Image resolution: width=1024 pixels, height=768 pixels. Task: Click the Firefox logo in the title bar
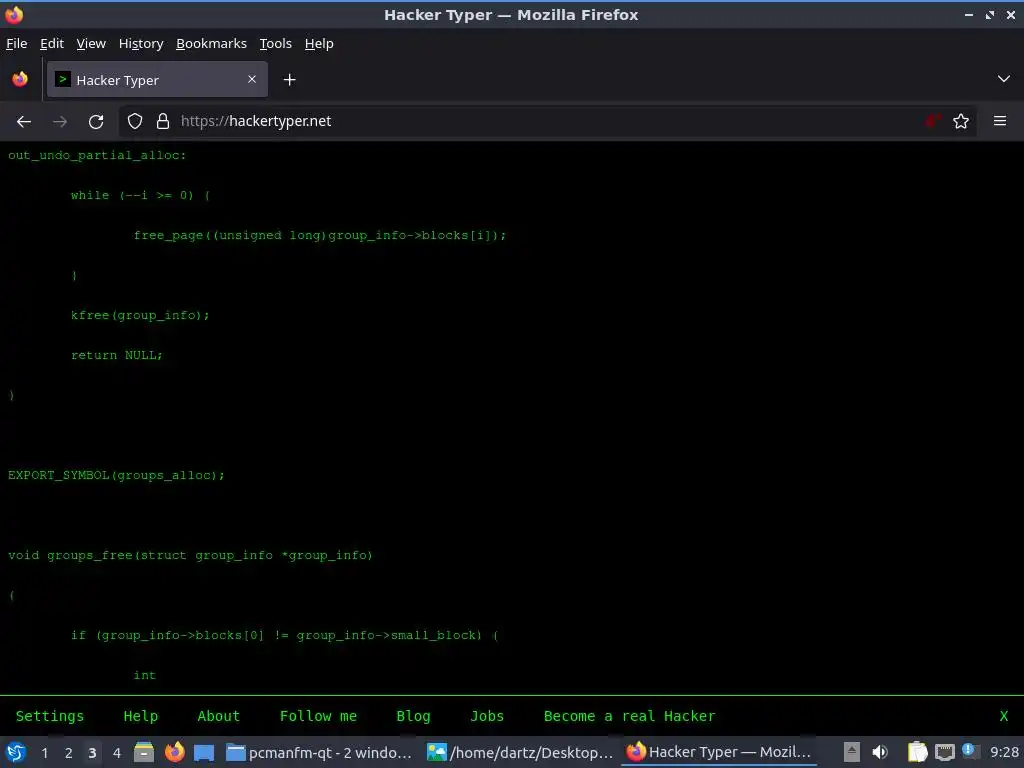point(14,14)
